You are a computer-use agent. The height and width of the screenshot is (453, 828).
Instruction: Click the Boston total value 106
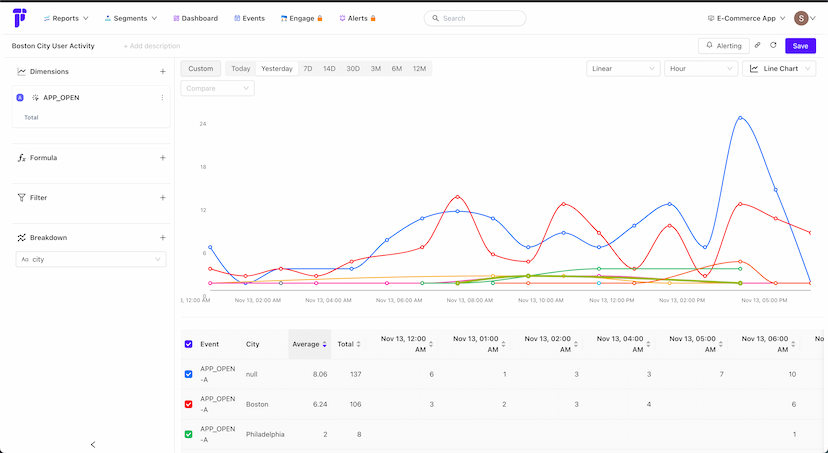(x=355, y=404)
